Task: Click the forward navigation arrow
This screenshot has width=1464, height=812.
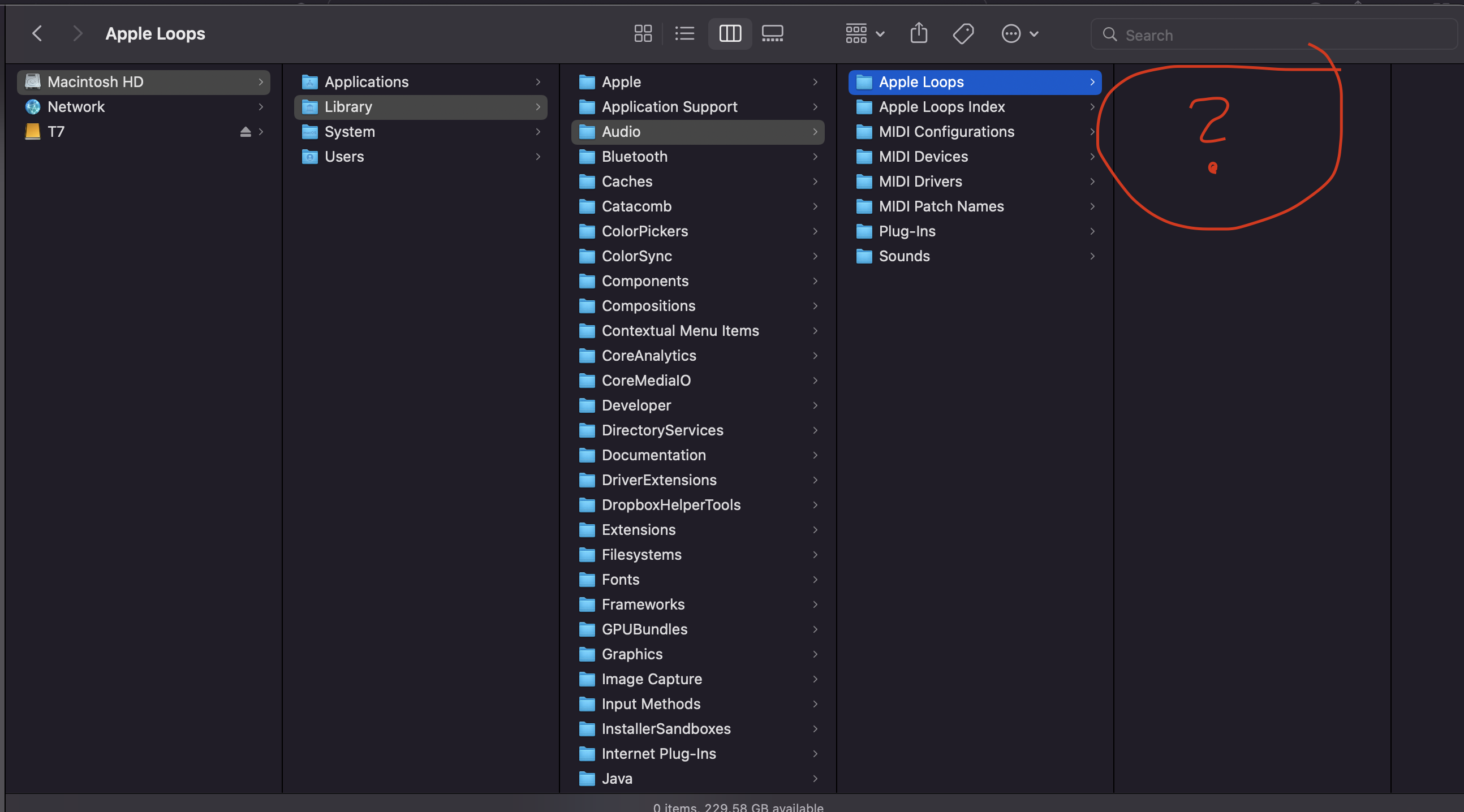Action: [x=78, y=33]
